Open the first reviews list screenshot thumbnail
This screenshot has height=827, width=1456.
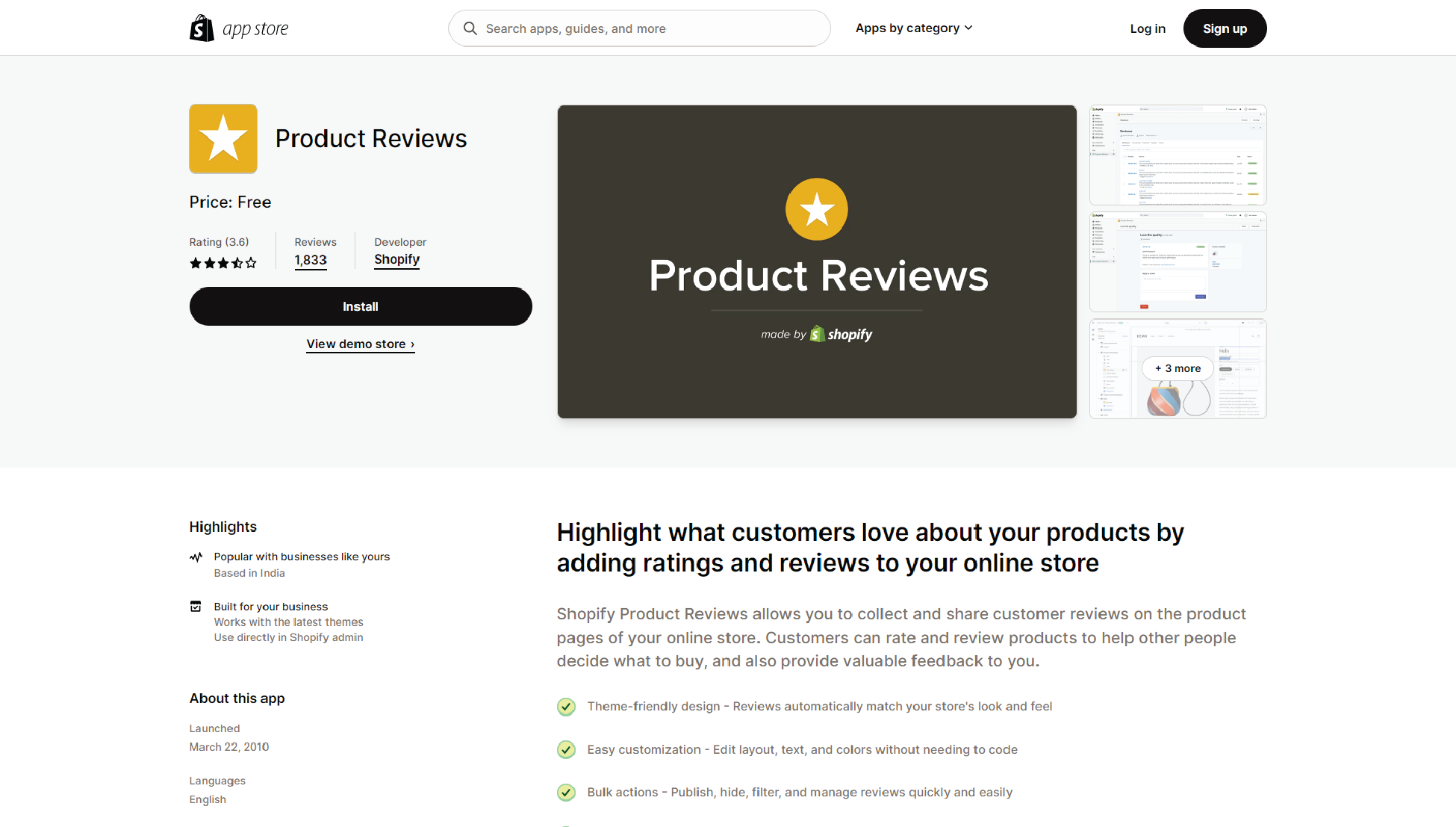point(1177,155)
